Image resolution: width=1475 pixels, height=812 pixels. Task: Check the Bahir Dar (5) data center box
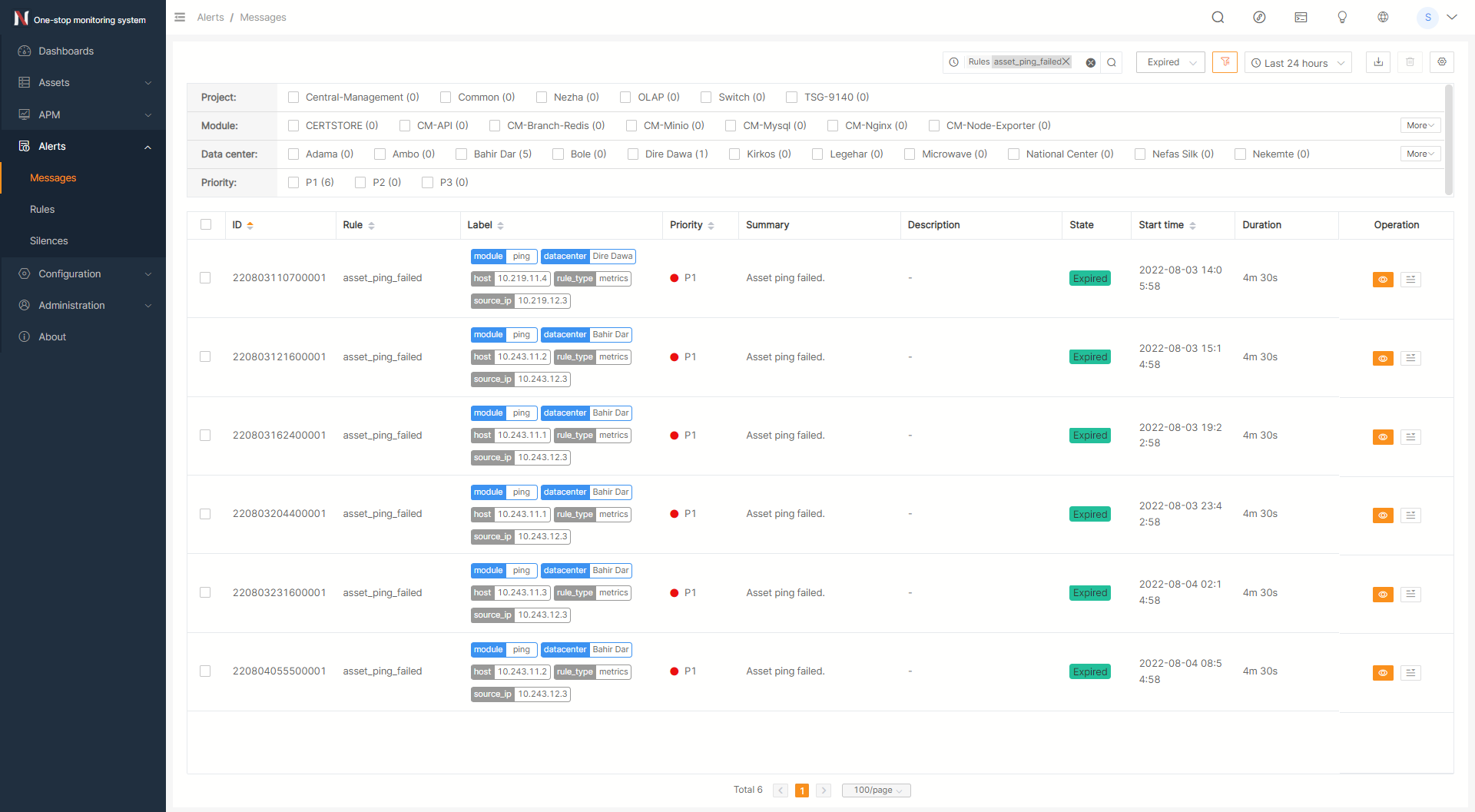click(x=462, y=154)
